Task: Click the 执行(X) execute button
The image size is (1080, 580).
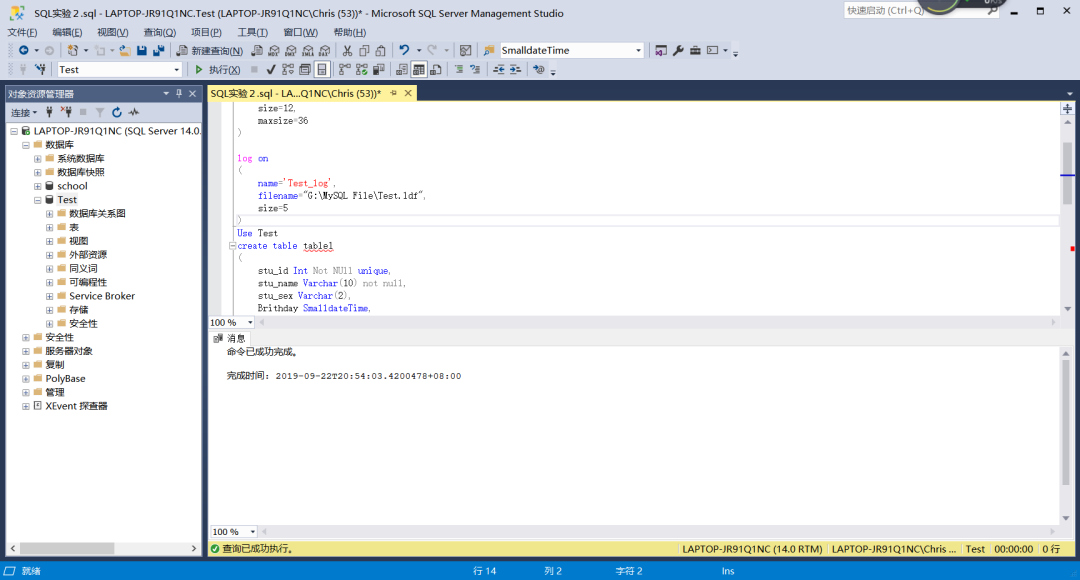Action: pos(217,70)
